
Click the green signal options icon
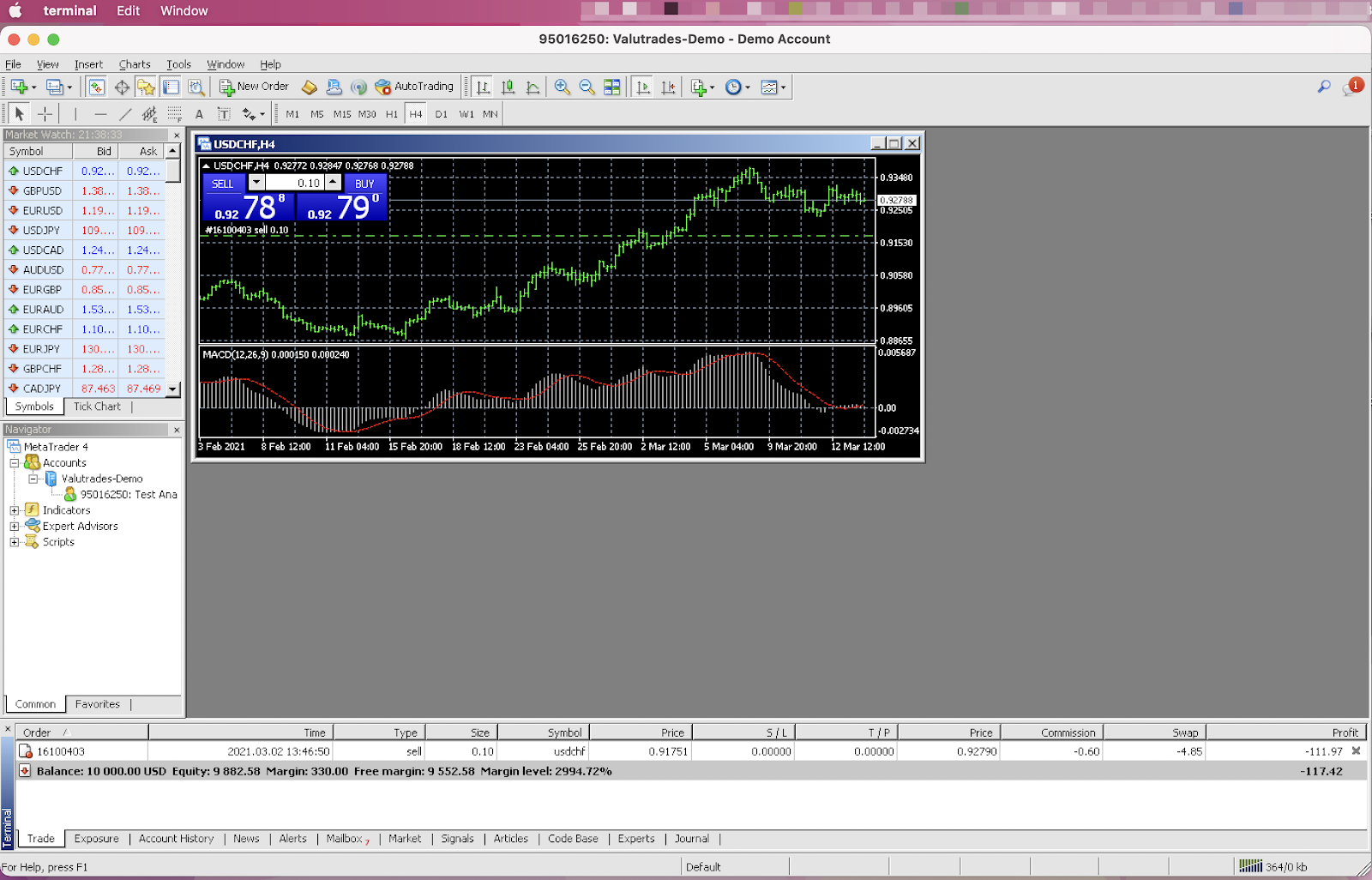358,87
